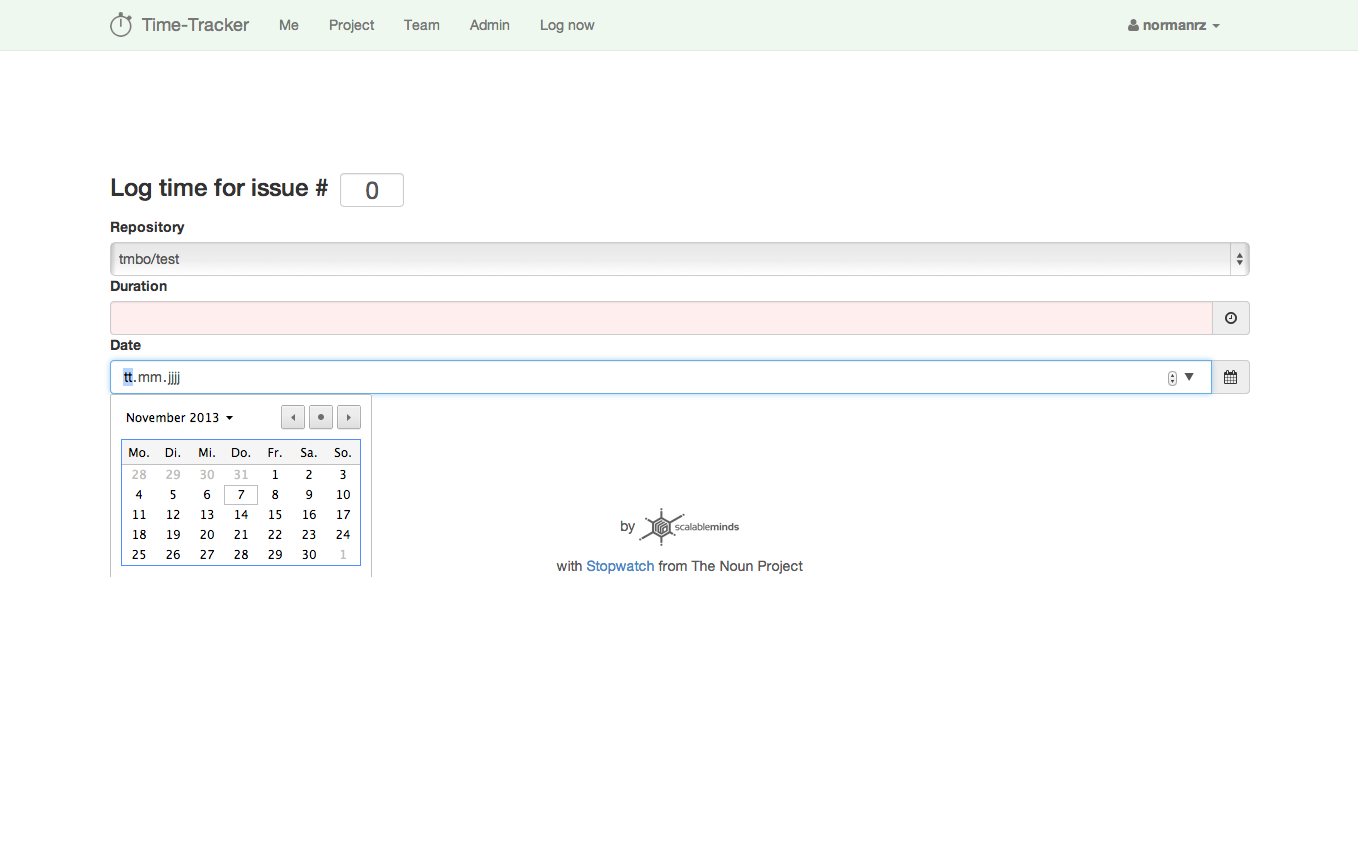
Task: Click the date field spinner stepper
Action: (x=1172, y=378)
